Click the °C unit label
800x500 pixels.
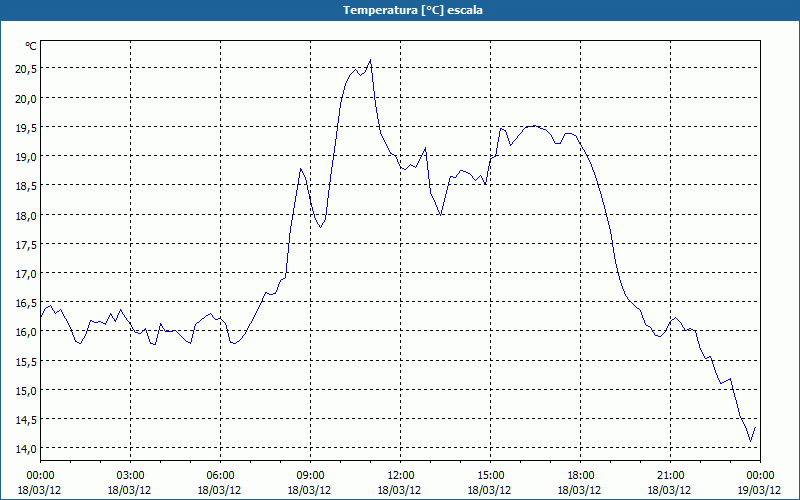pyautogui.click(x=31, y=46)
